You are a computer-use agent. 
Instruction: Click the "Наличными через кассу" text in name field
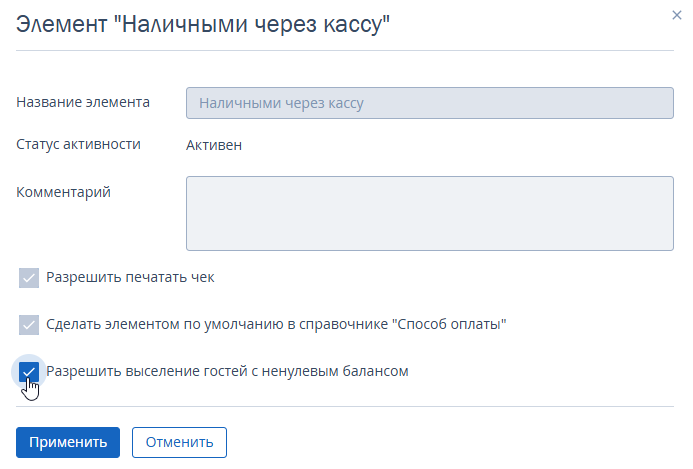pos(281,103)
